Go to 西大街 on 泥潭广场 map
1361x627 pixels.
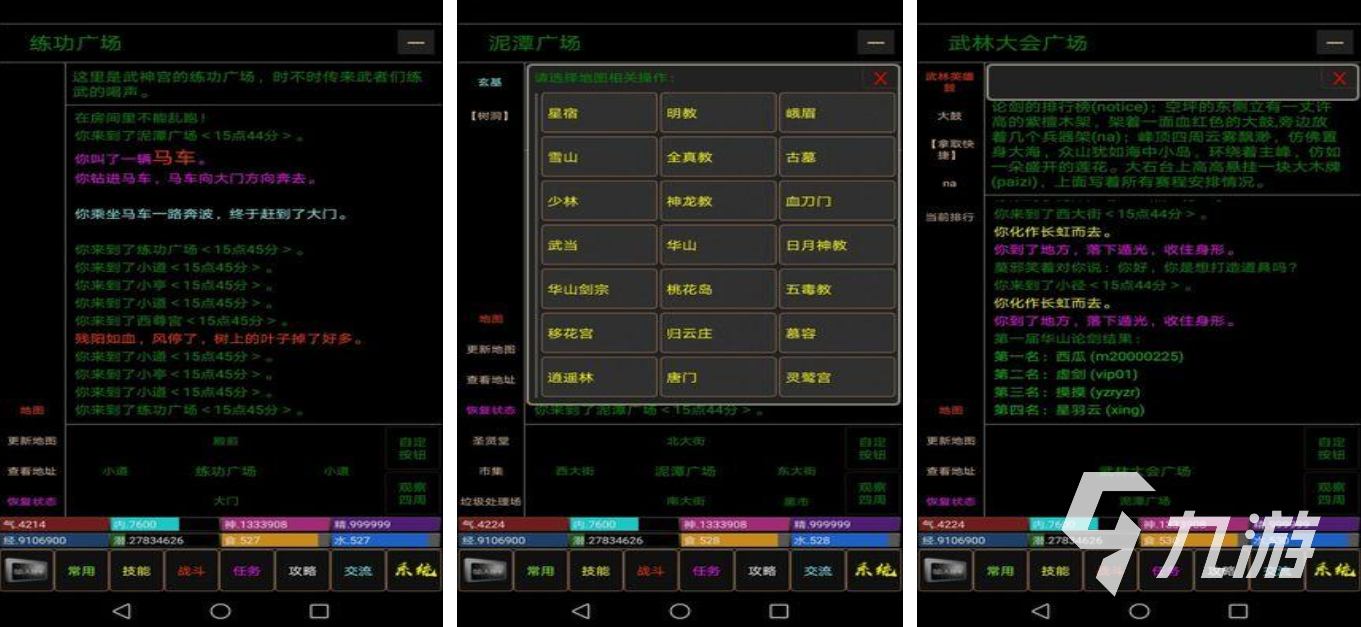coord(575,471)
